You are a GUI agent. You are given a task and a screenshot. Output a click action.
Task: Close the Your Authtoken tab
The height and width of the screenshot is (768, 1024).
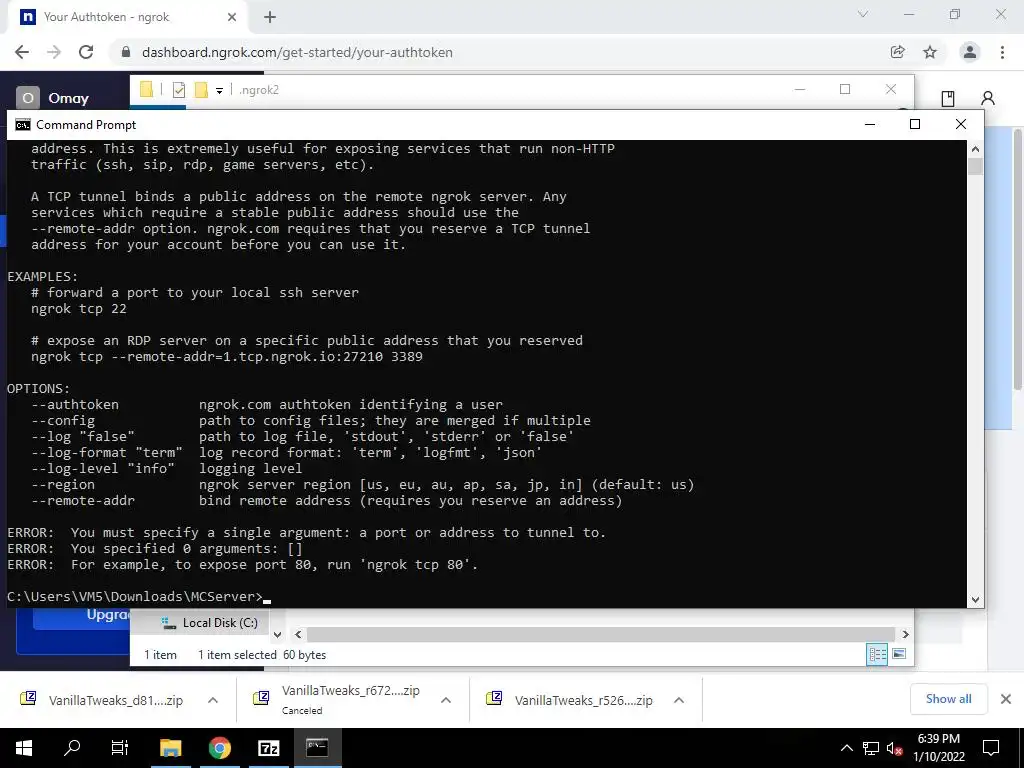(x=232, y=17)
